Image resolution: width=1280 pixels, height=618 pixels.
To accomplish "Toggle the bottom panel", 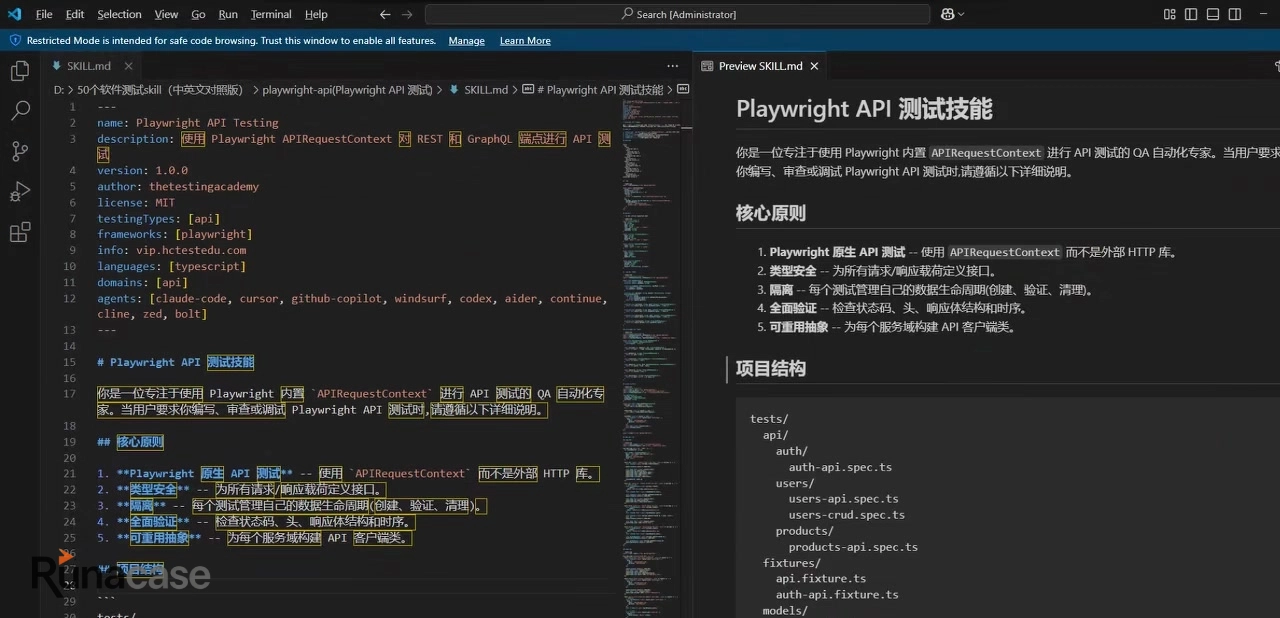I will pos(1213,14).
